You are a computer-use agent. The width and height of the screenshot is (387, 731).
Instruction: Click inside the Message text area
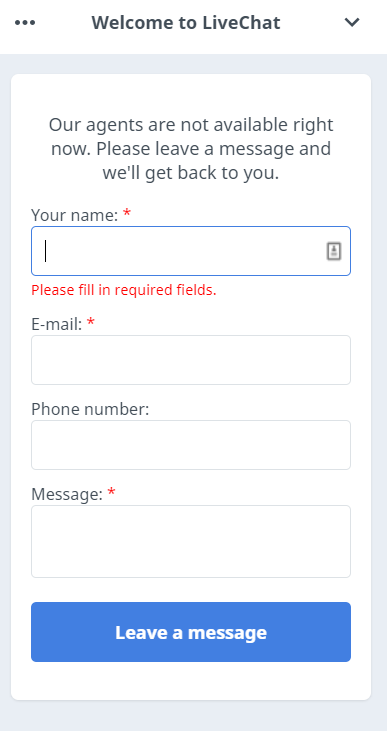(191, 542)
